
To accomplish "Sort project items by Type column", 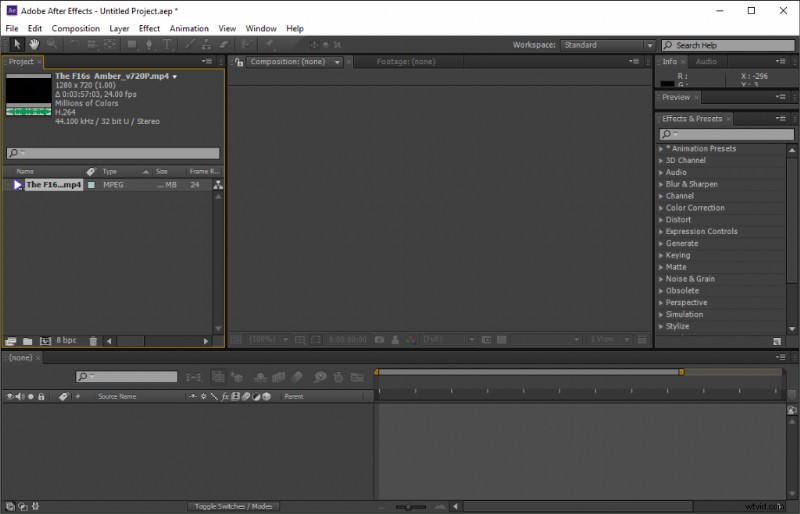I will click(110, 172).
